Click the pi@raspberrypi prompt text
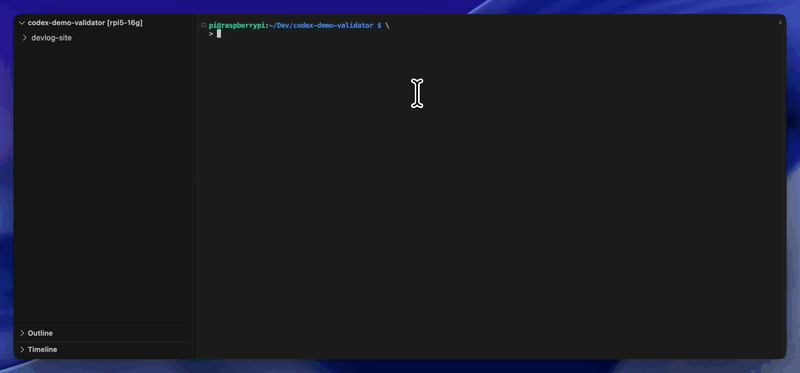This screenshot has width=800, height=373. (237, 26)
